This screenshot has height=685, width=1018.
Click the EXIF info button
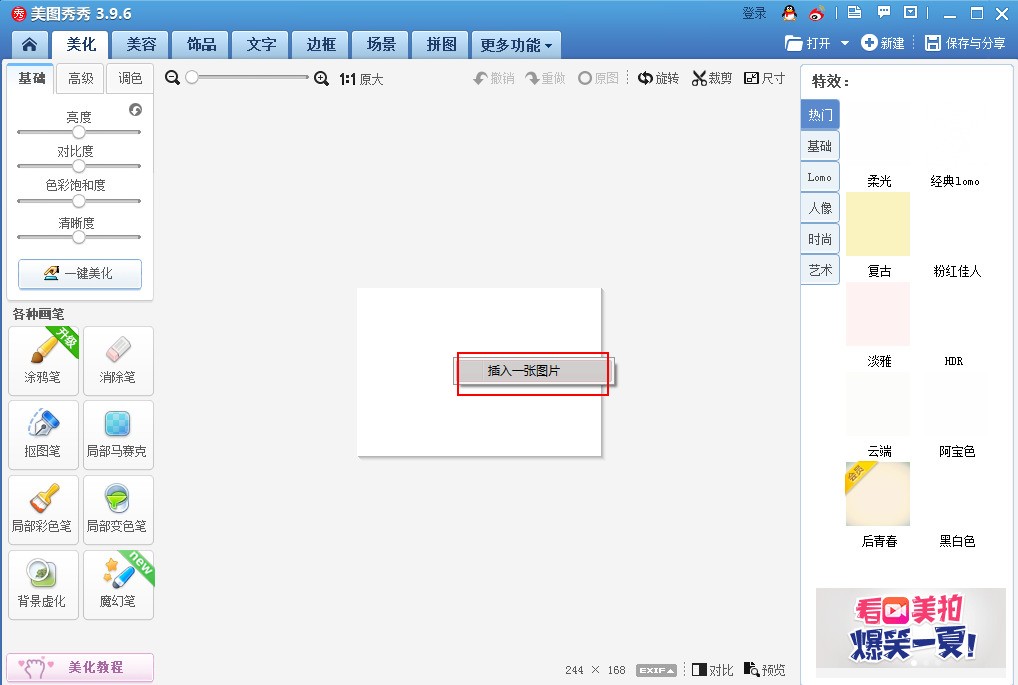656,670
